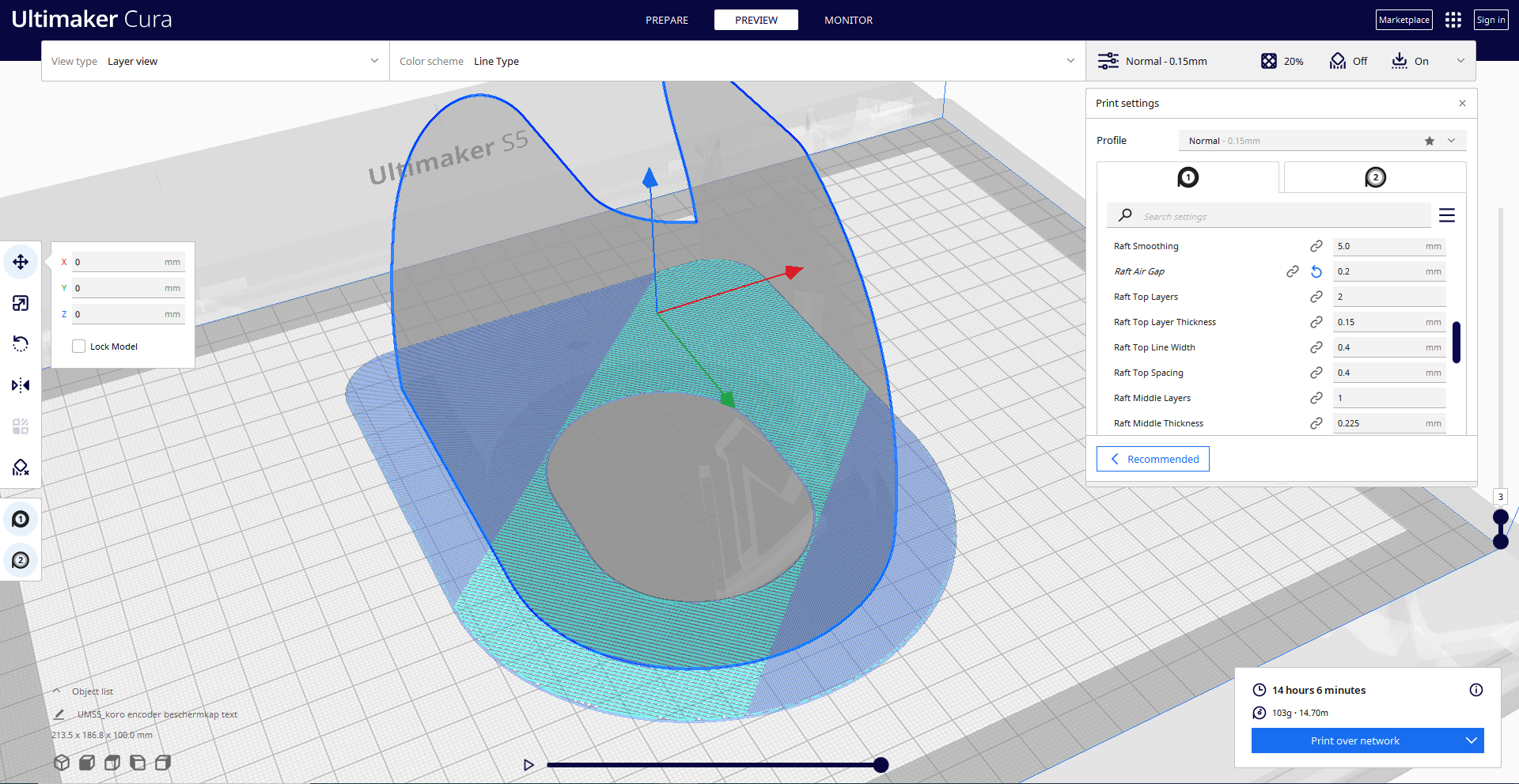The width and height of the screenshot is (1519, 784).
Task: Choose Extruder 2 in the left toolbar
Action: pos(21,560)
